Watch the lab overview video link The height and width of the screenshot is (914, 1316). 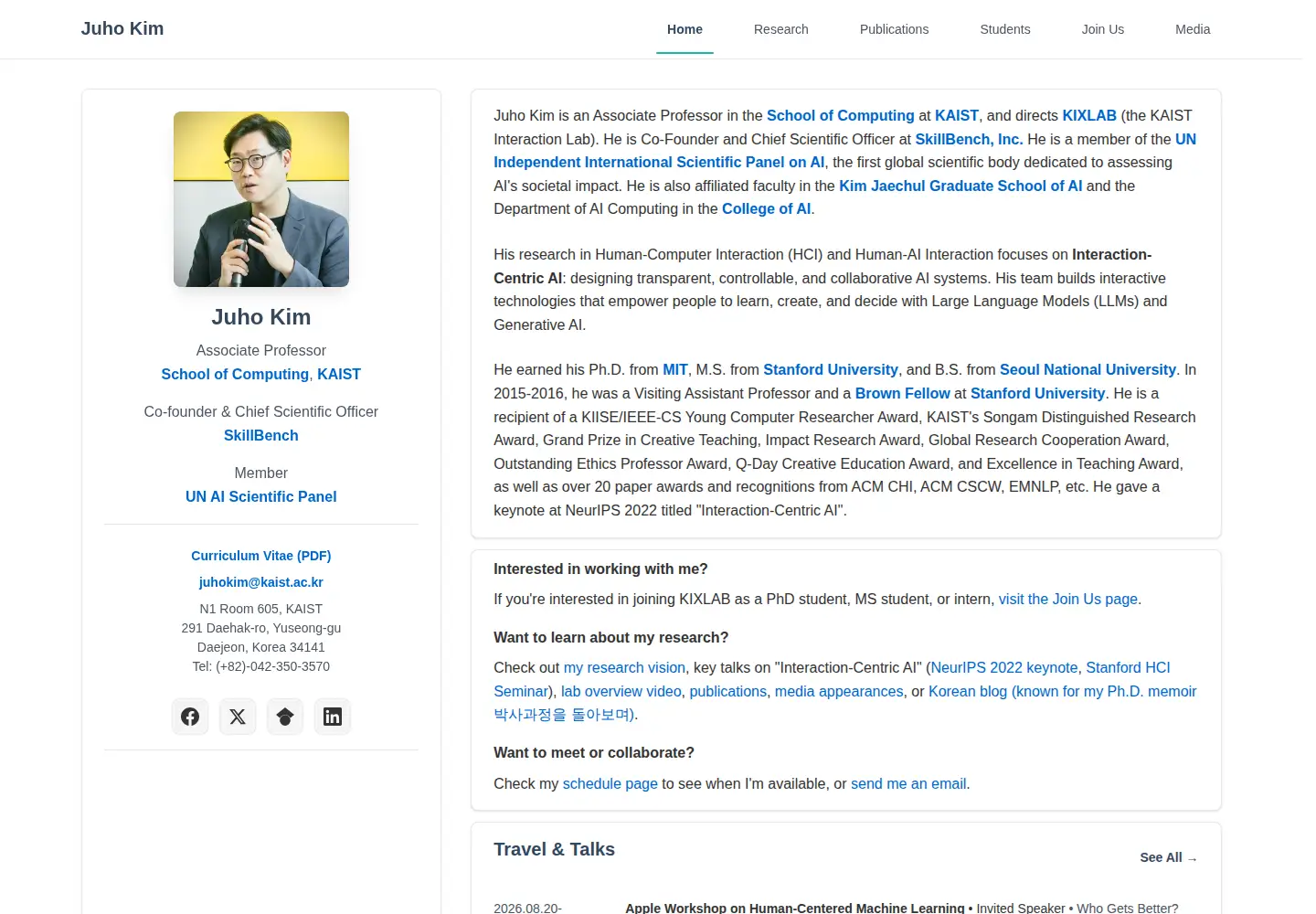(x=621, y=691)
